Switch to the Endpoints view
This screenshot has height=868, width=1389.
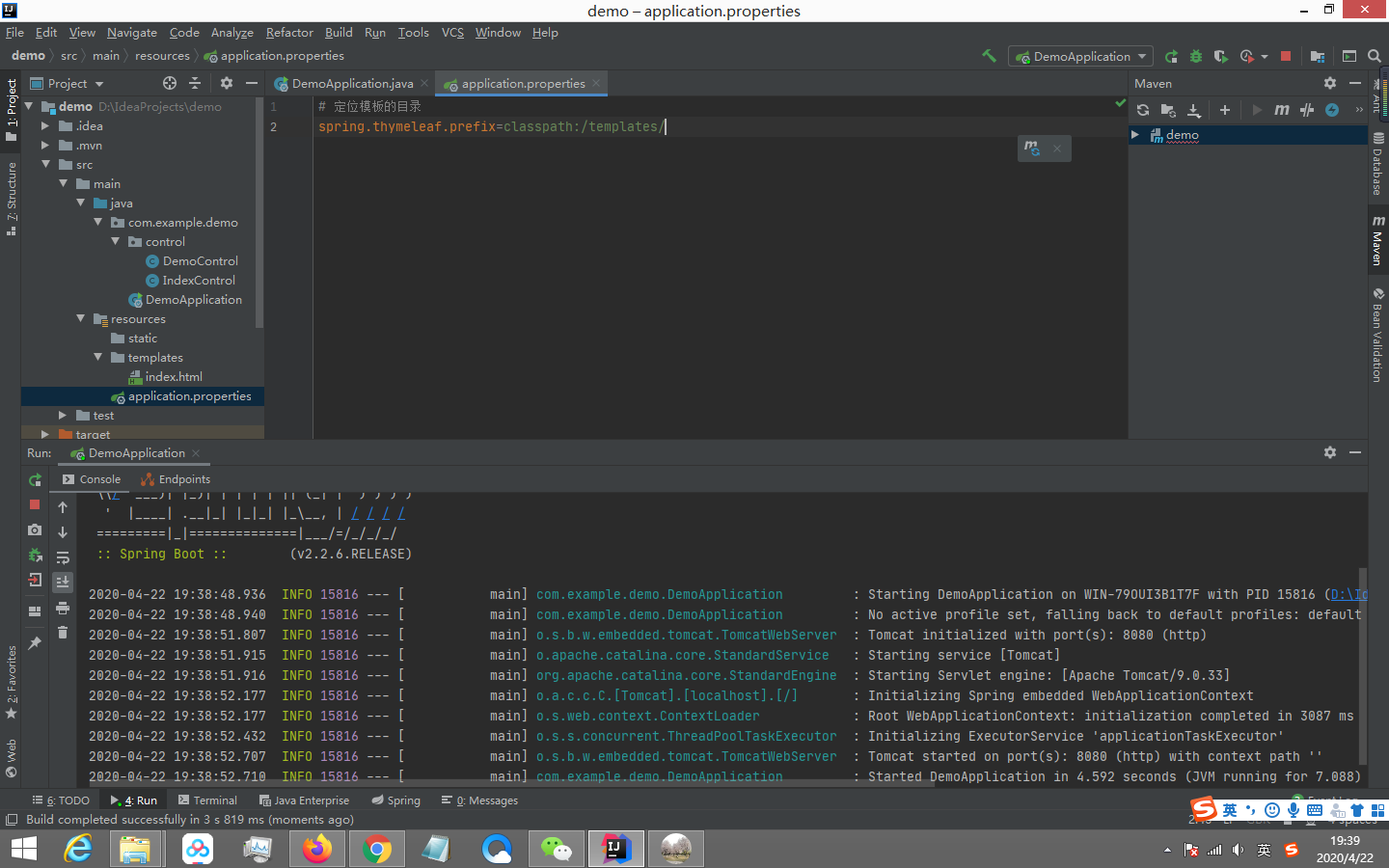pos(182,478)
